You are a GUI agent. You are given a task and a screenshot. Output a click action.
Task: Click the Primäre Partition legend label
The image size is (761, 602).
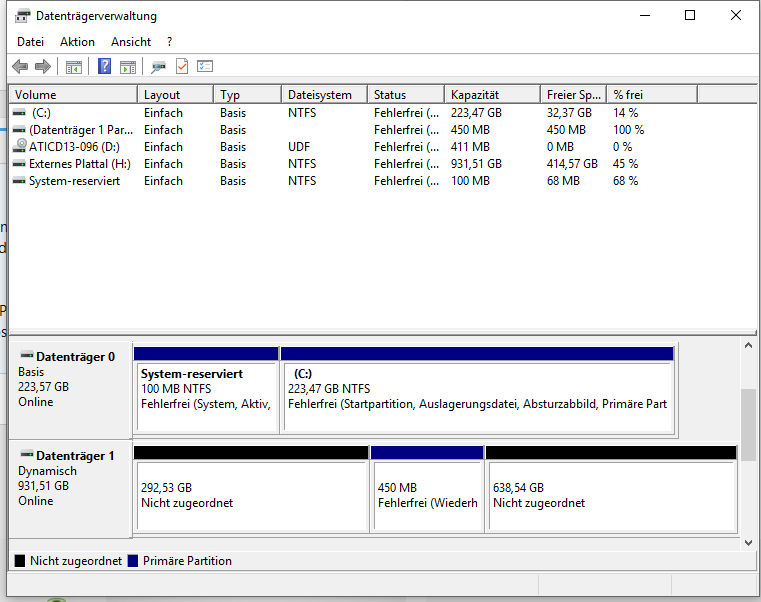click(187, 561)
